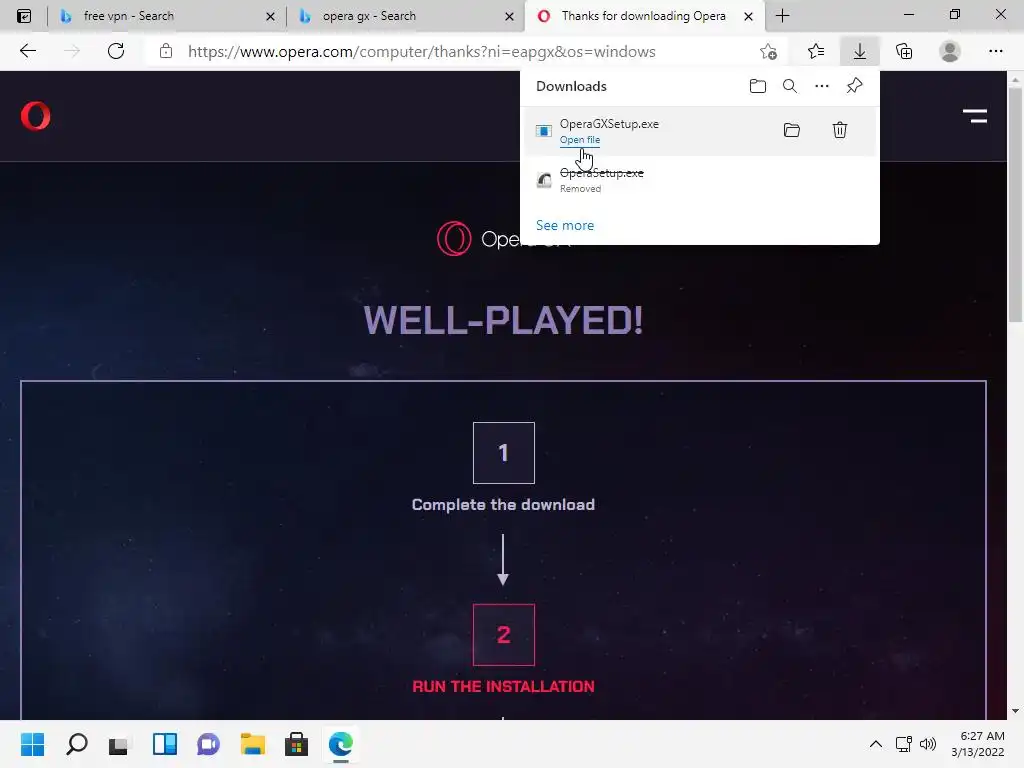
Task: Open the tab actions menu icon
Action: tap(24, 16)
